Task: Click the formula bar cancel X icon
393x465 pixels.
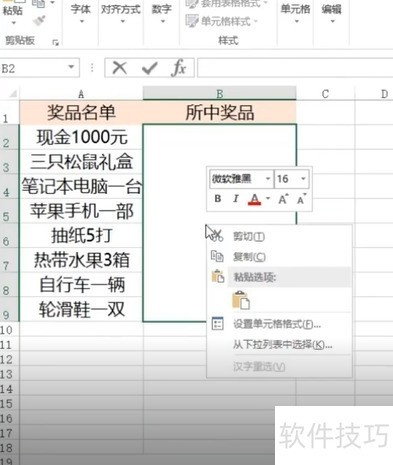Action: tap(119, 68)
